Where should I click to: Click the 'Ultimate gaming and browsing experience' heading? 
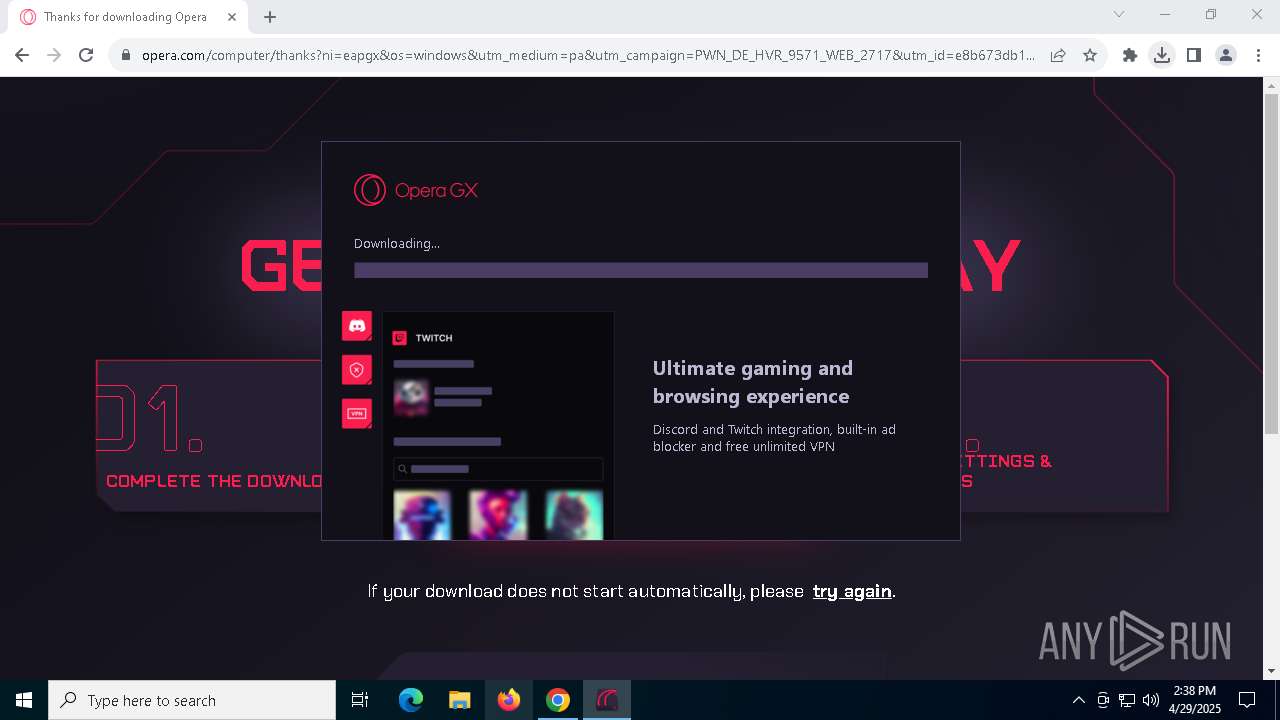point(753,382)
